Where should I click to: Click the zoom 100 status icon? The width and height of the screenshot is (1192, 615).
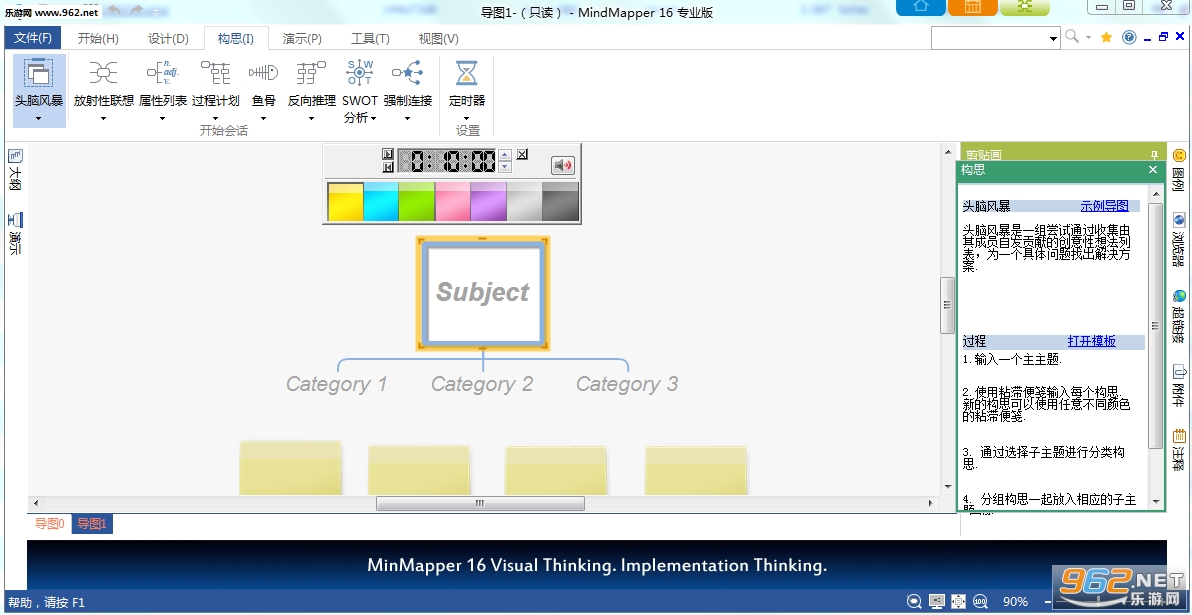[x=981, y=601]
